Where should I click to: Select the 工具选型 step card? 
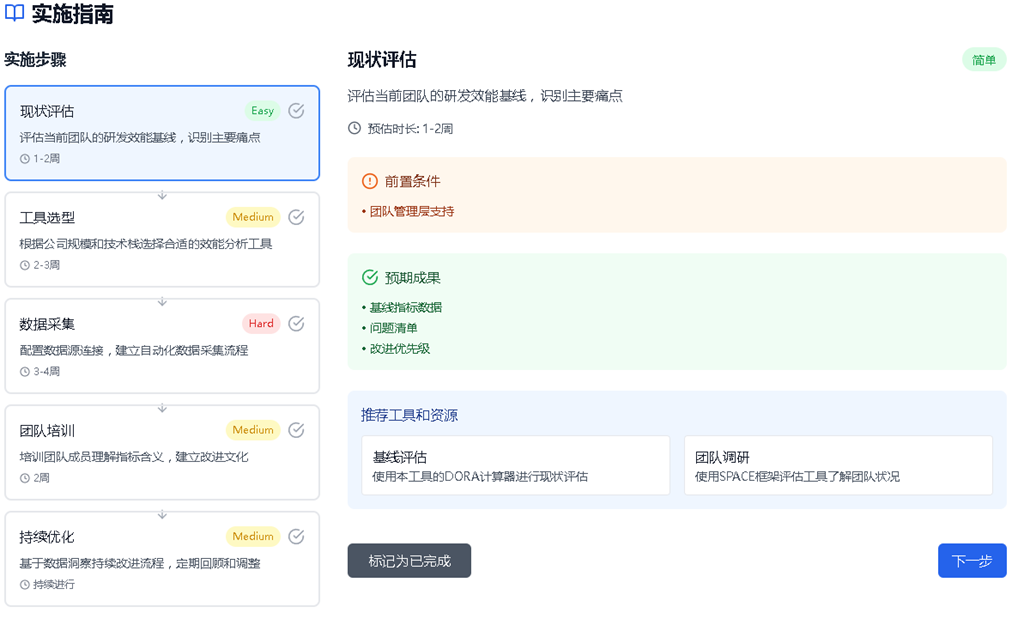(x=162, y=239)
